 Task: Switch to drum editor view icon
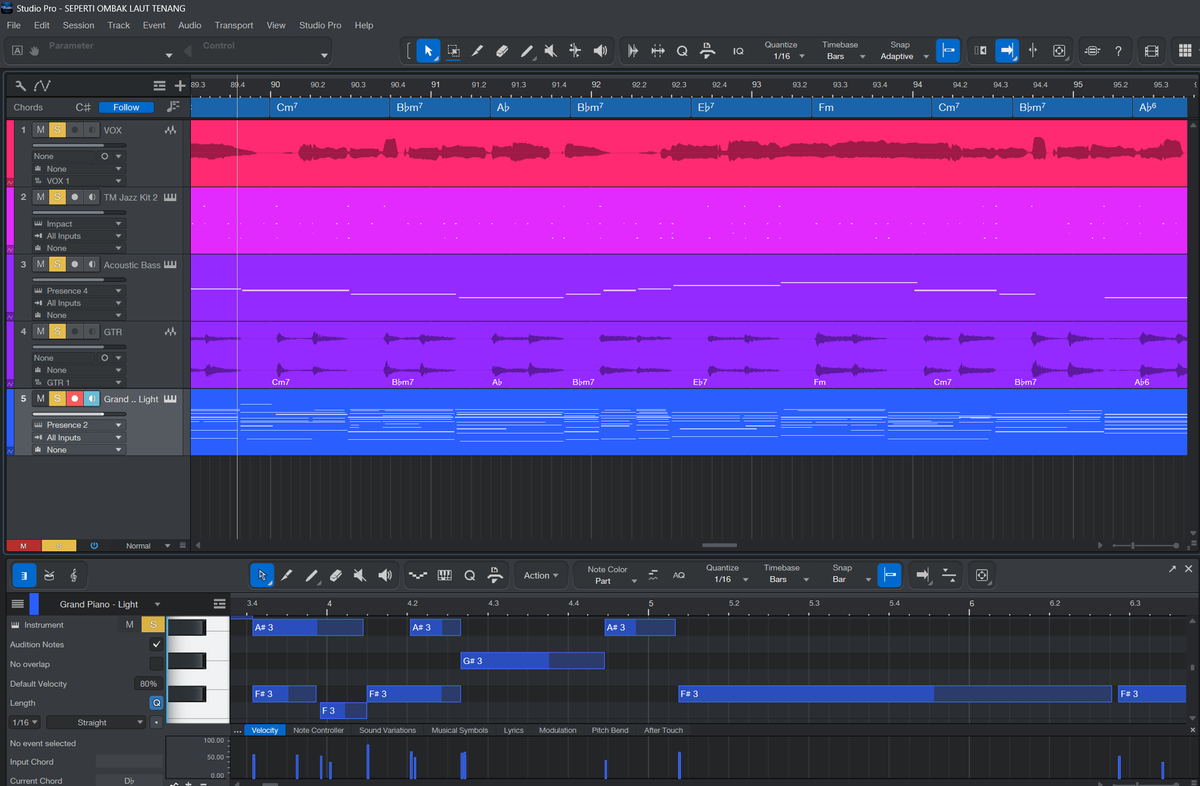pos(49,575)
